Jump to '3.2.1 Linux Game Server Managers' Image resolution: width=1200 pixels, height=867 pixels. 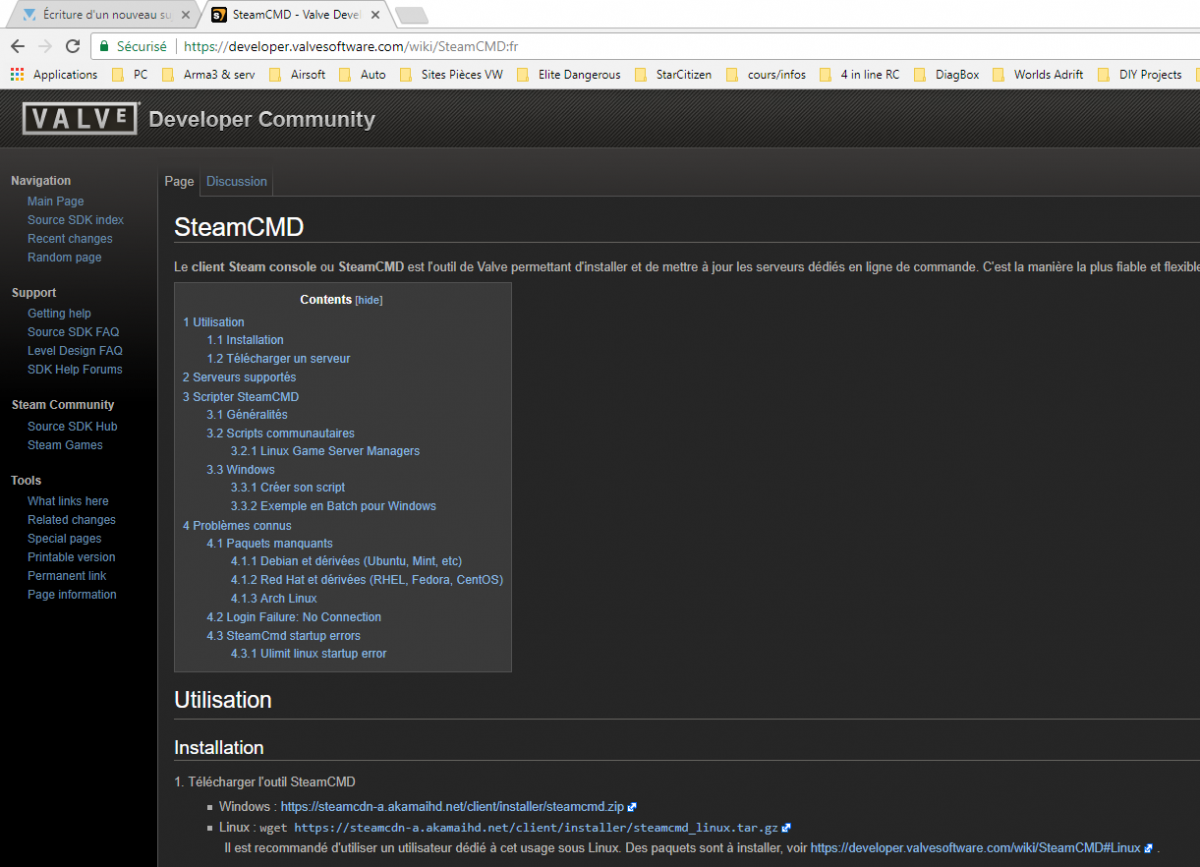point(325,451)
